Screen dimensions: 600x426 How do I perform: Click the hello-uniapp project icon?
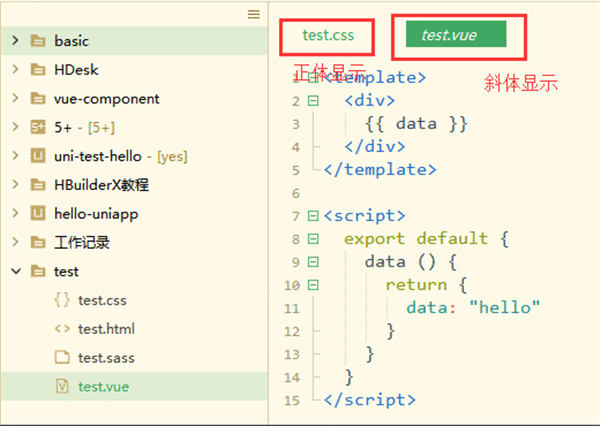tap(39, 213)
